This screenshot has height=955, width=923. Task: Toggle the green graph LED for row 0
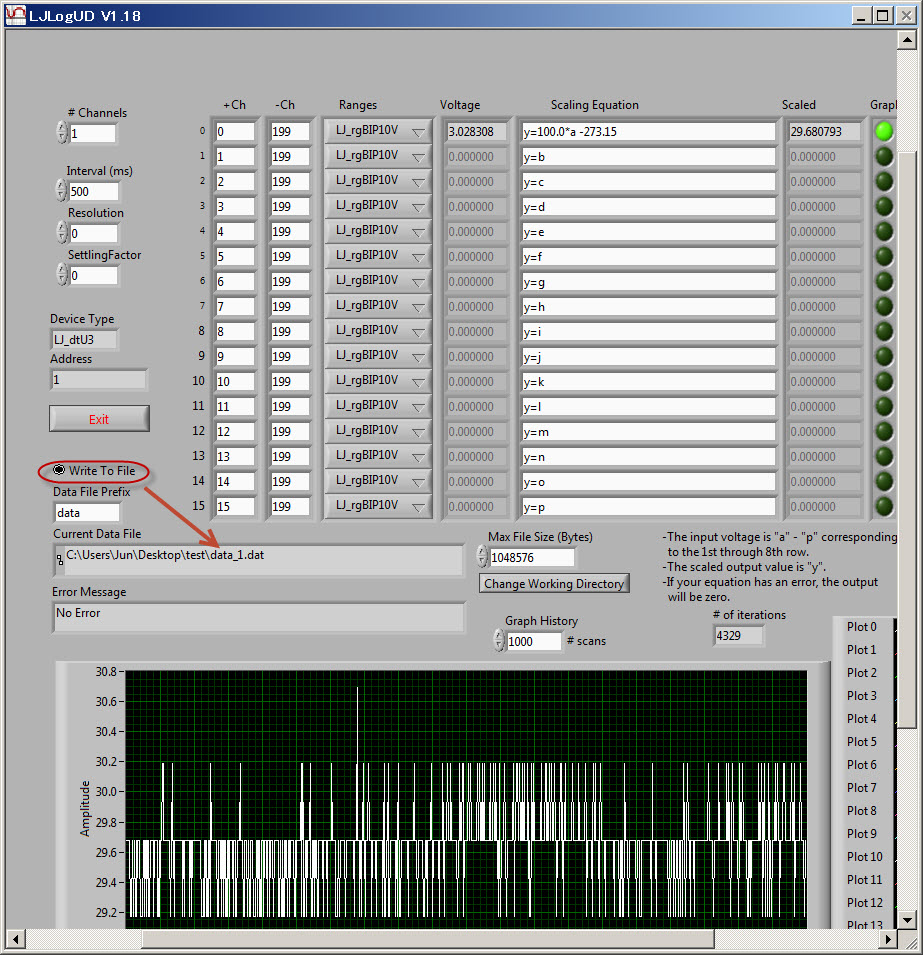[x=884, y=131]
